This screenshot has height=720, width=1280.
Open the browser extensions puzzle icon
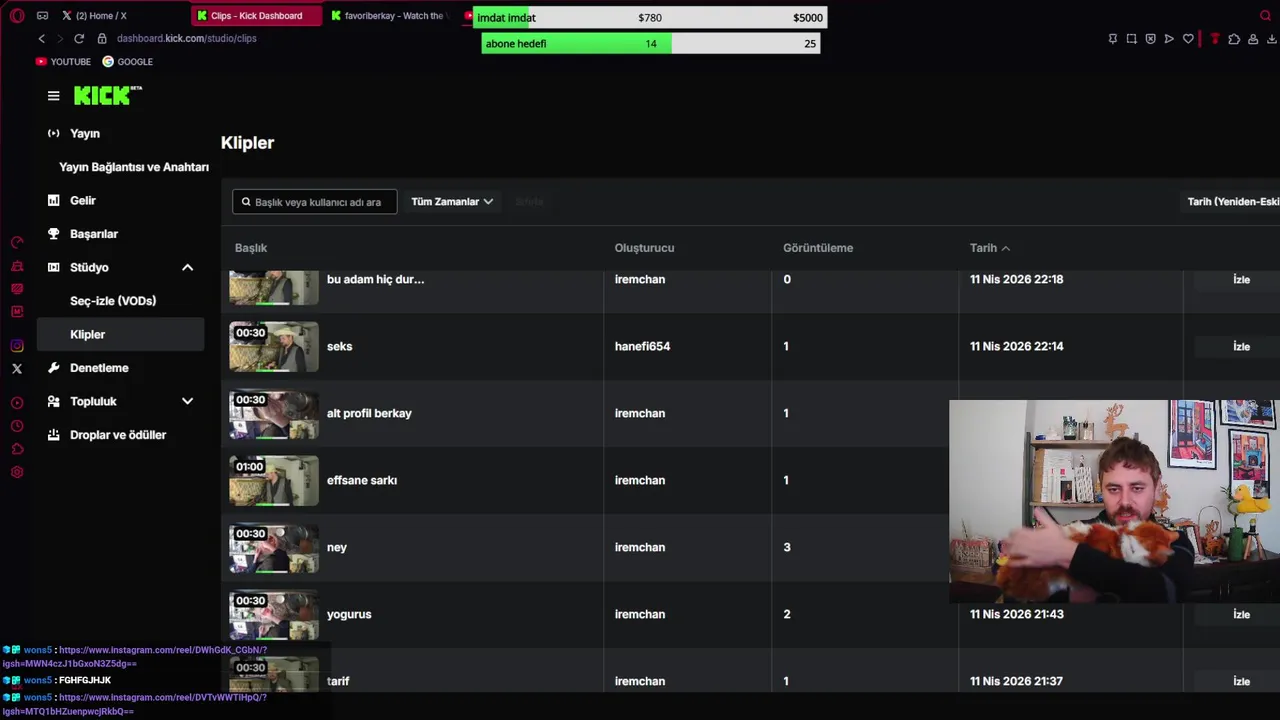tap(1234, 39)
